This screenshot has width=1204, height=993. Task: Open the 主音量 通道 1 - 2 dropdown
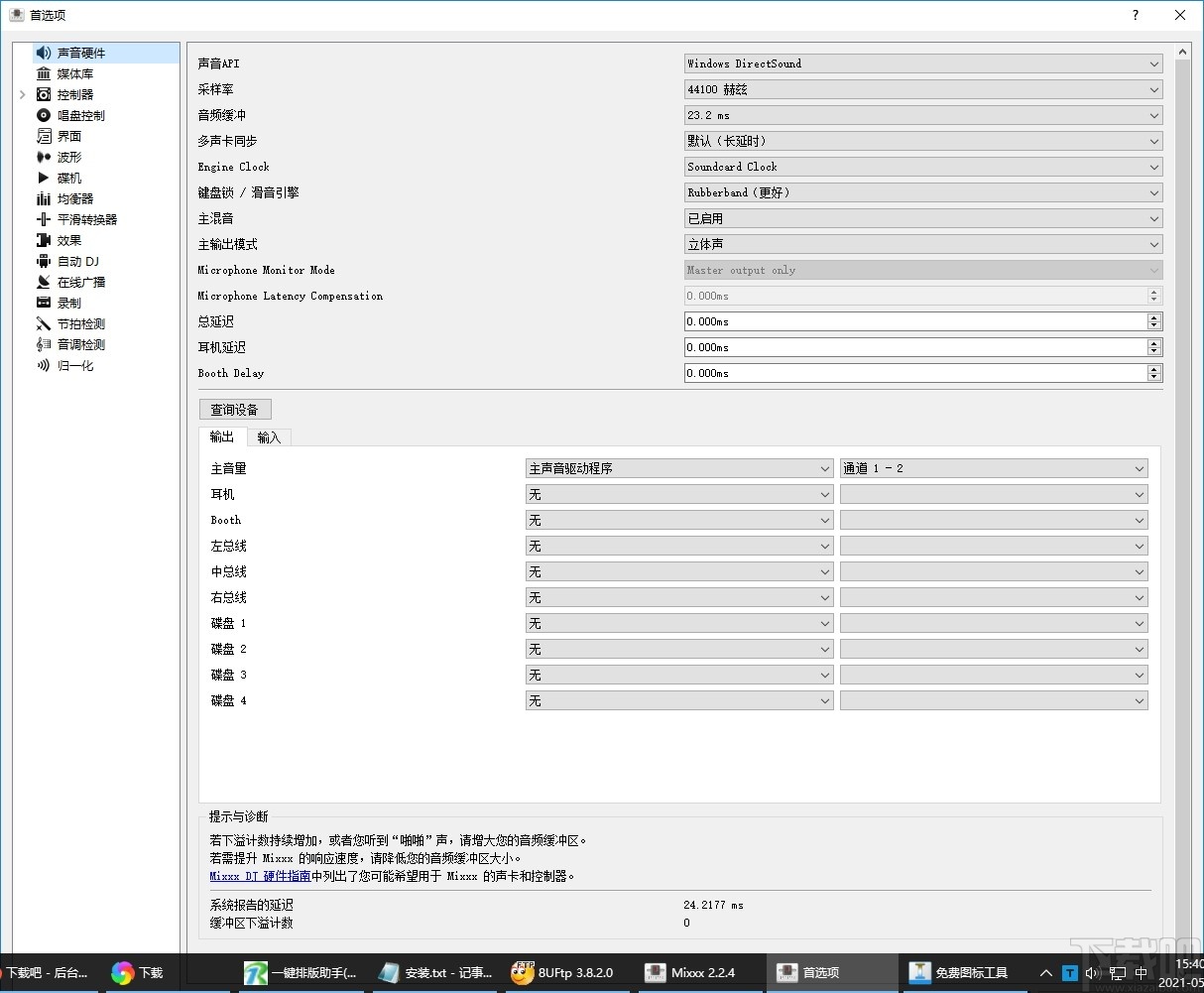click(x=994, y=468)
